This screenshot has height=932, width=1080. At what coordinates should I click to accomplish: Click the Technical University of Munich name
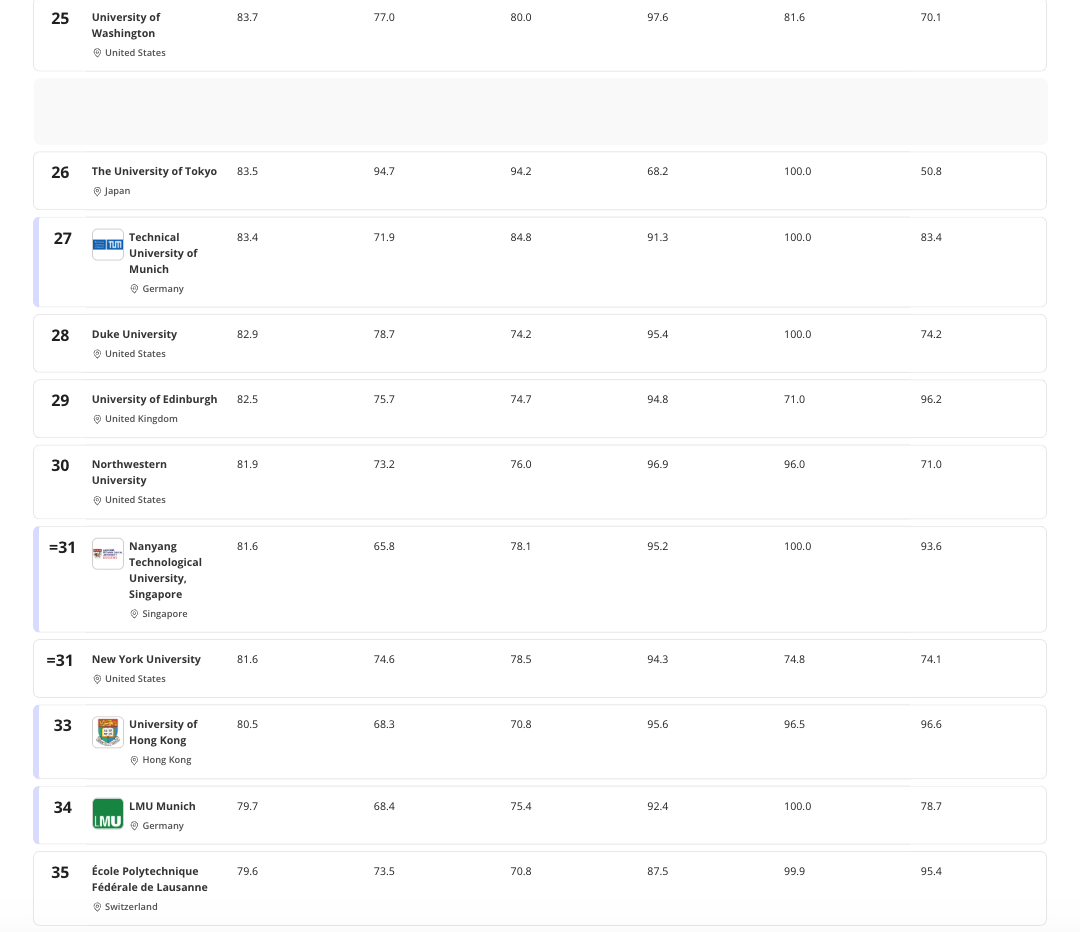coord(163,253)
